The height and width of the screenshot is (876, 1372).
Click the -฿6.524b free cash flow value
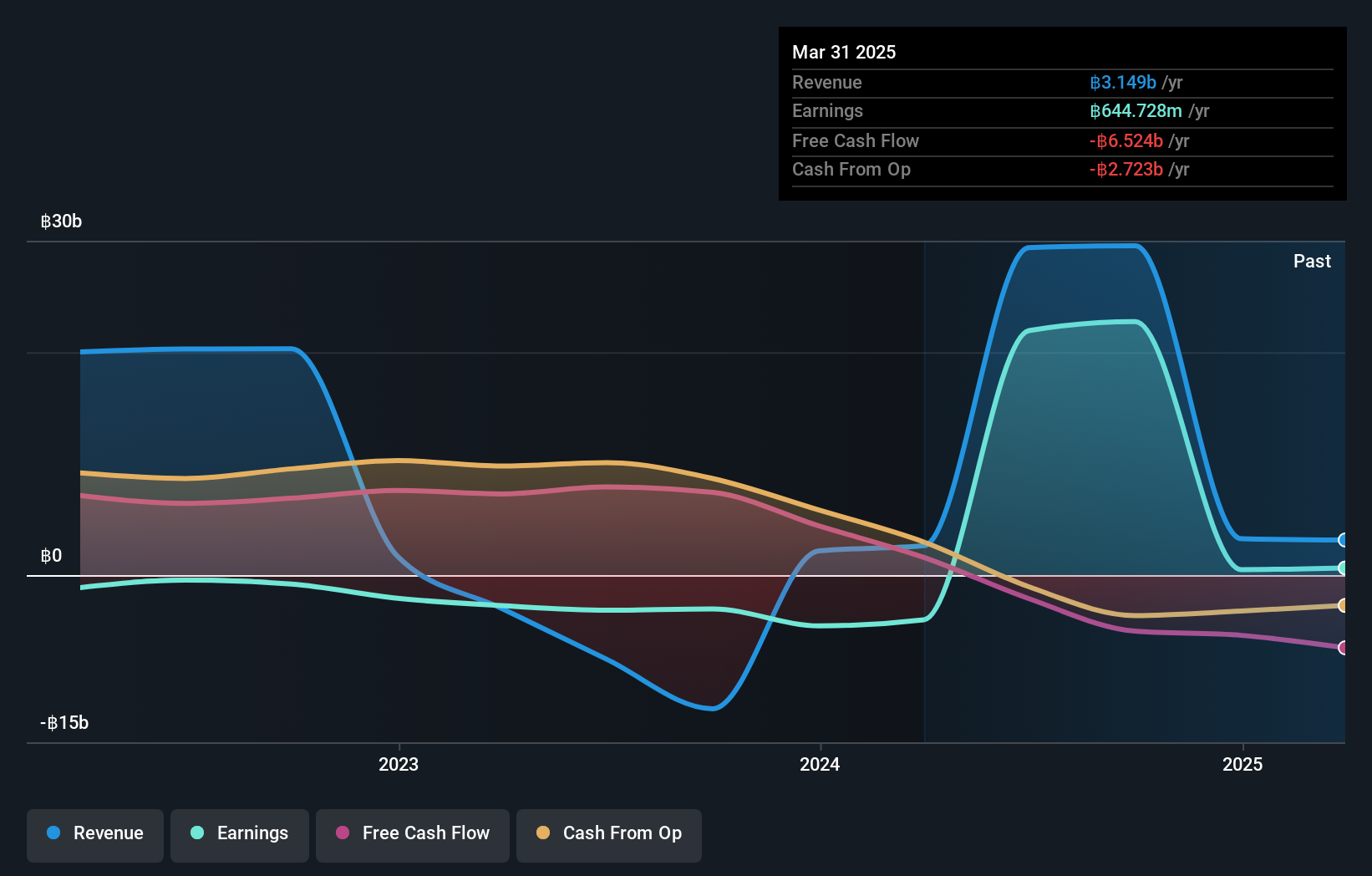[x=1126, y=141]
